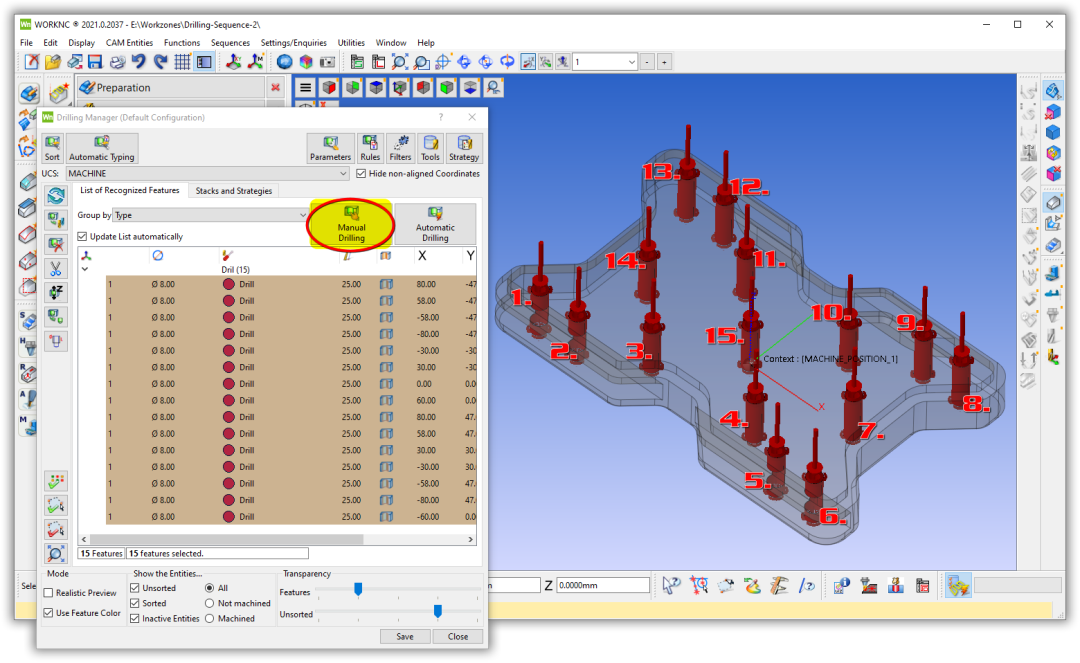Click the shaded blue sphere display icon
This screenshot has width=1080, height=663.
[284, 62]
